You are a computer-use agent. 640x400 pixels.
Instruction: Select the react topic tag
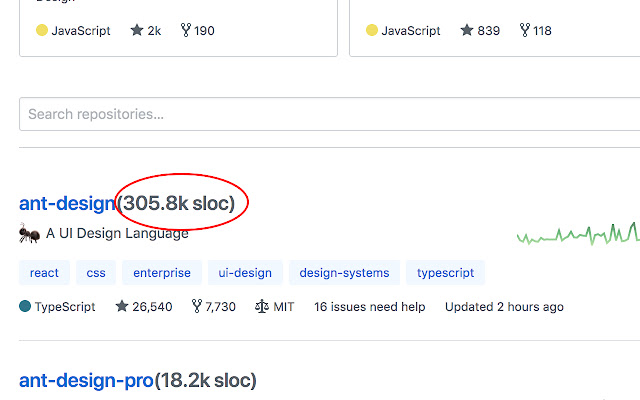click(44, 272)
